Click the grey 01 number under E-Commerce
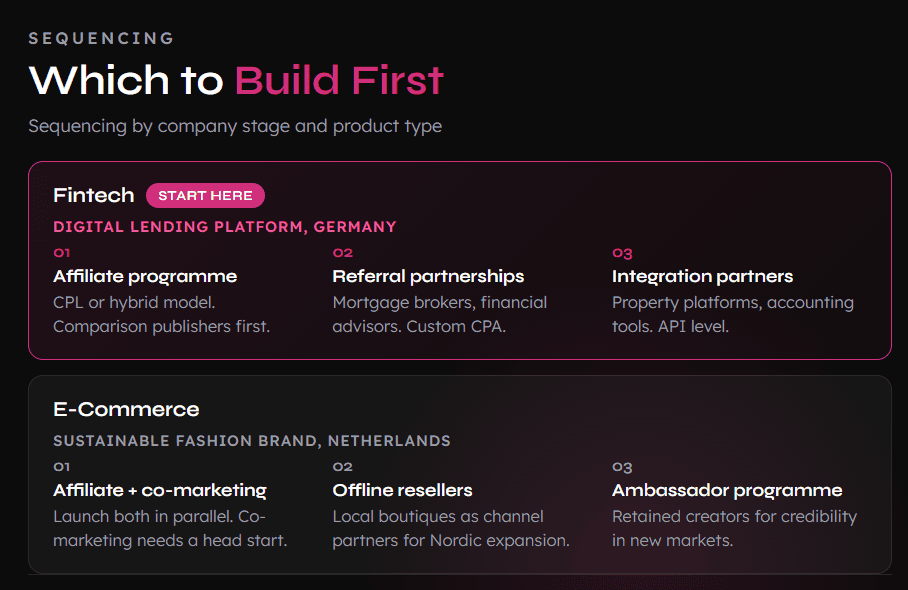This screenshot has width=908, height=590. tap(62, 467)
